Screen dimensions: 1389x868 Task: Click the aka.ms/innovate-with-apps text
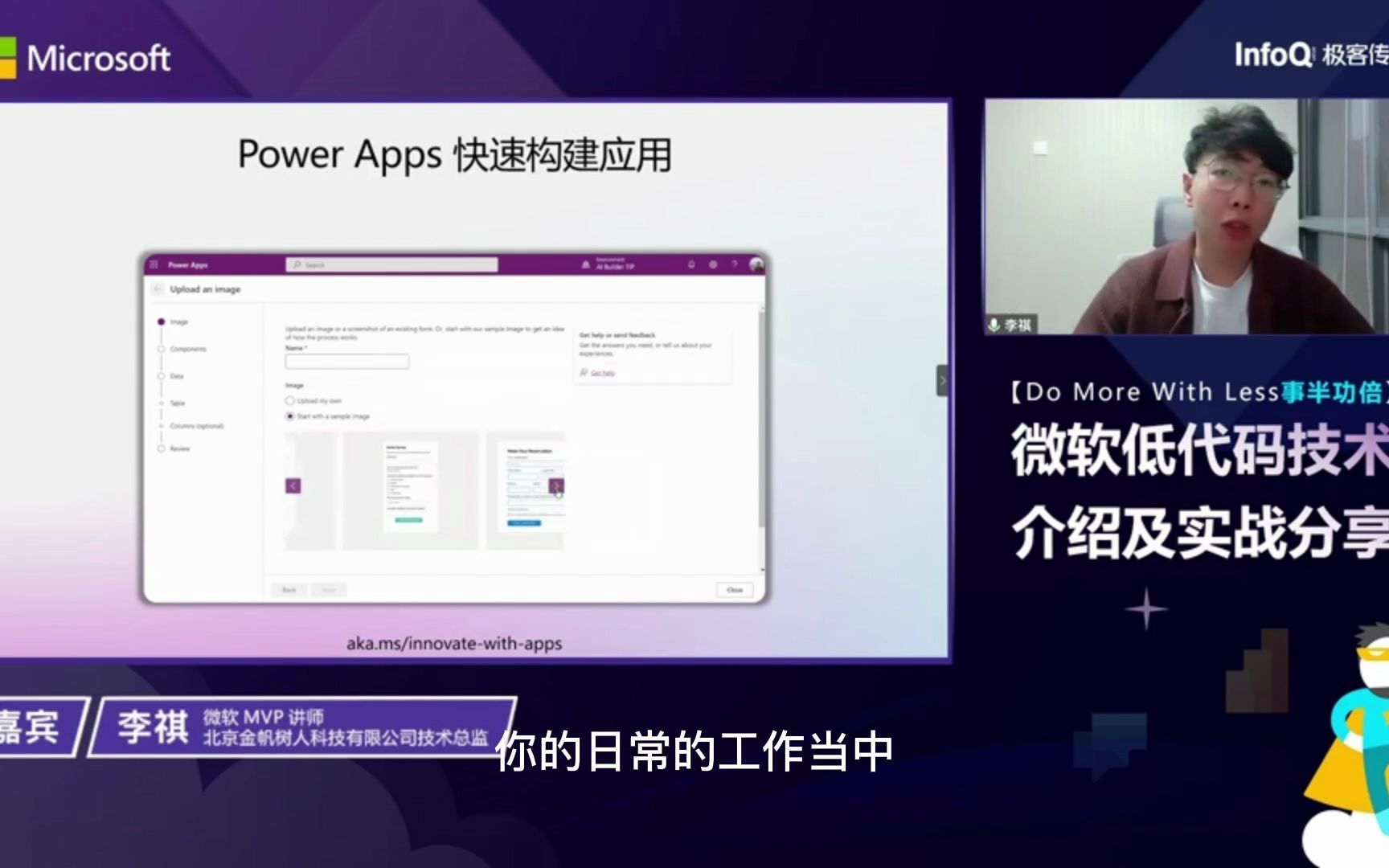454,644
